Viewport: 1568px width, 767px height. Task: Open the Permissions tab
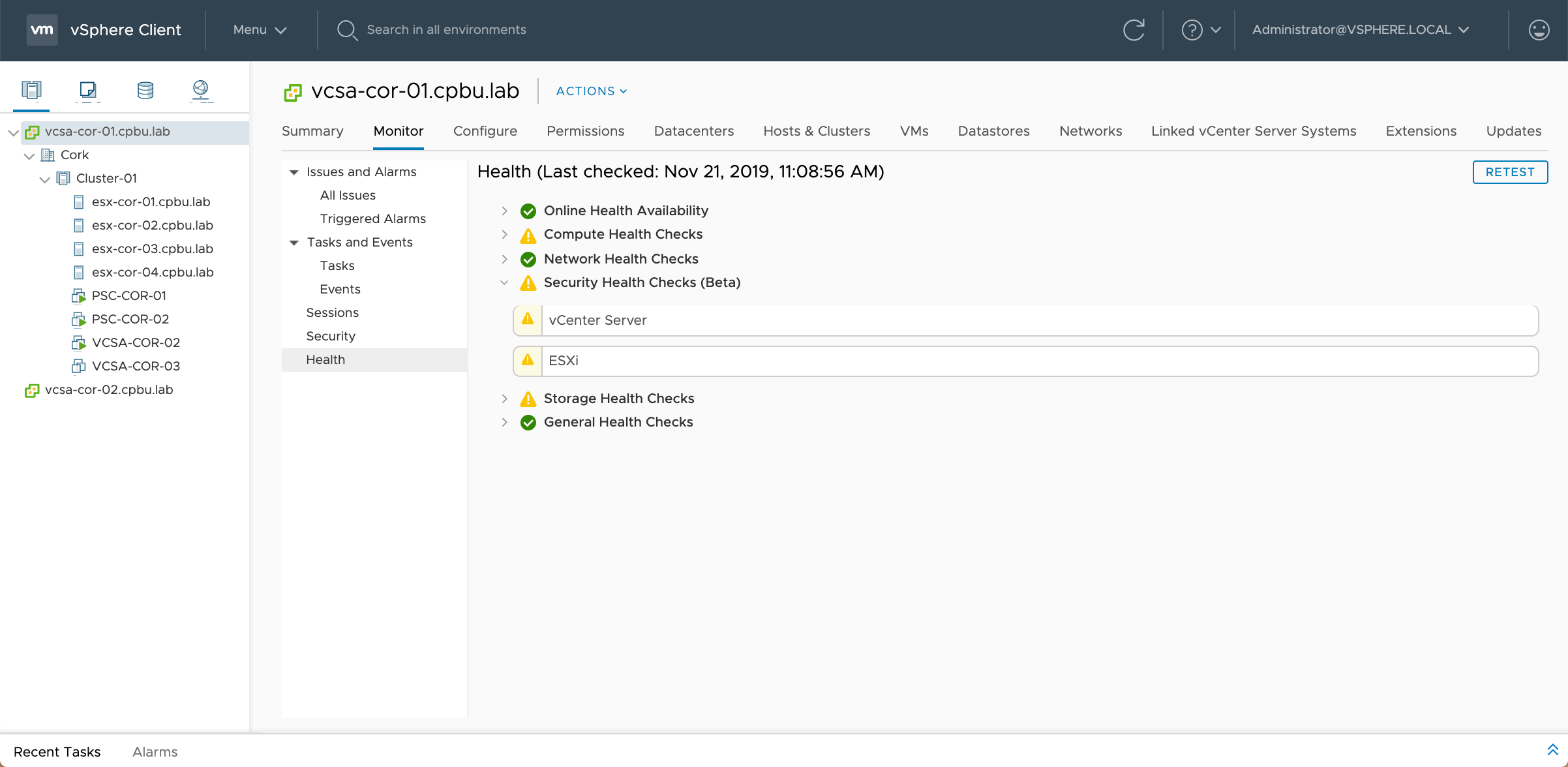point(585,131)
